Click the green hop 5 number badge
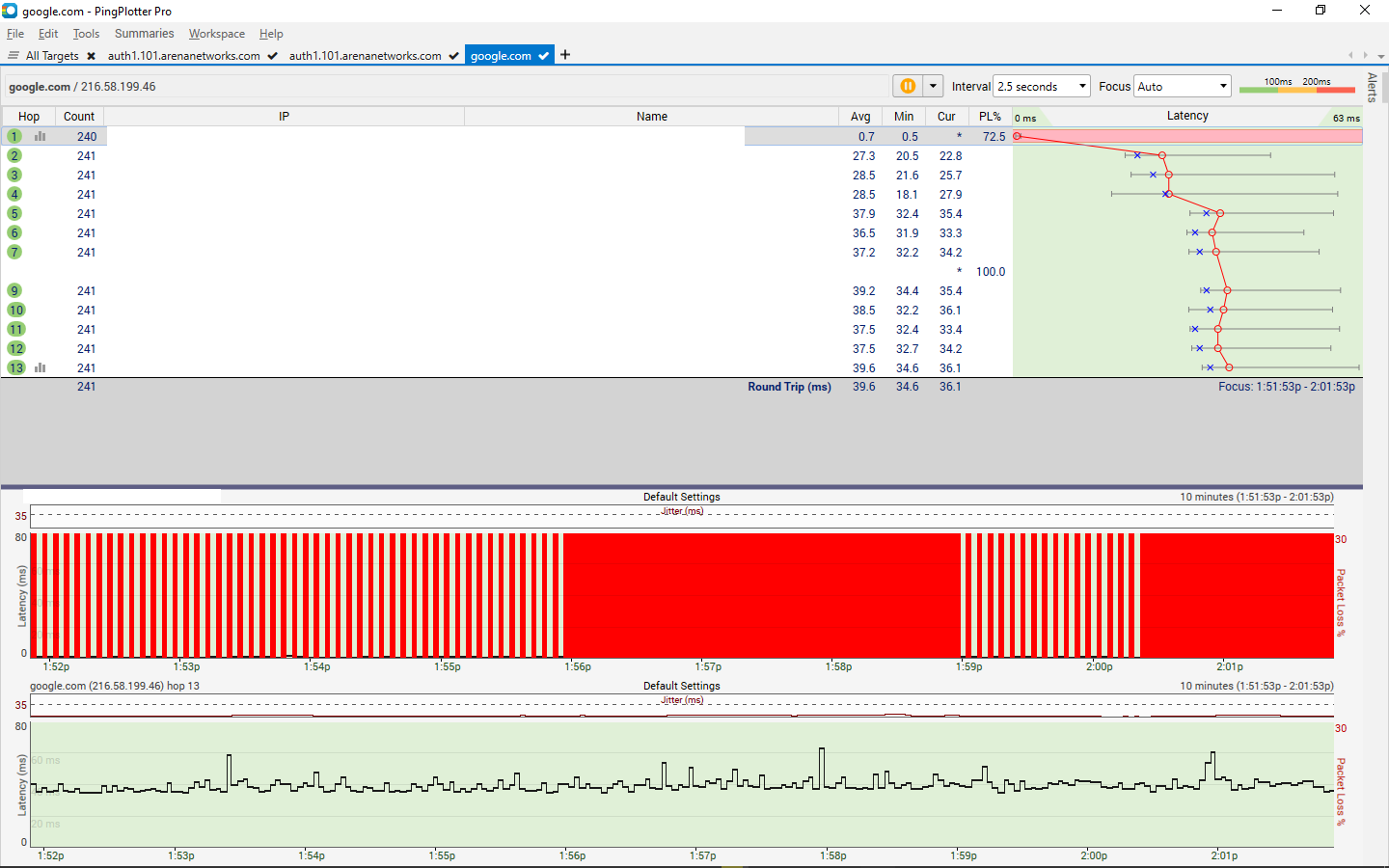1389x868 pixels. pyautogui.click(x=14, y=213)
